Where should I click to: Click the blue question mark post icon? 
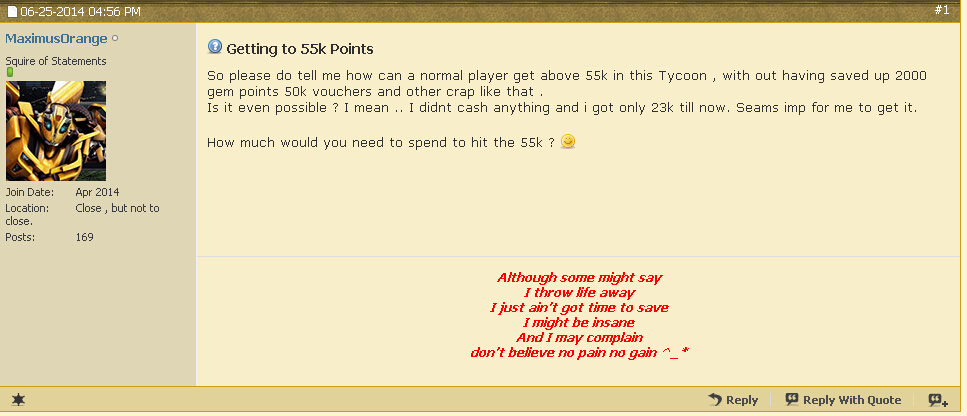tap(215, 46)
